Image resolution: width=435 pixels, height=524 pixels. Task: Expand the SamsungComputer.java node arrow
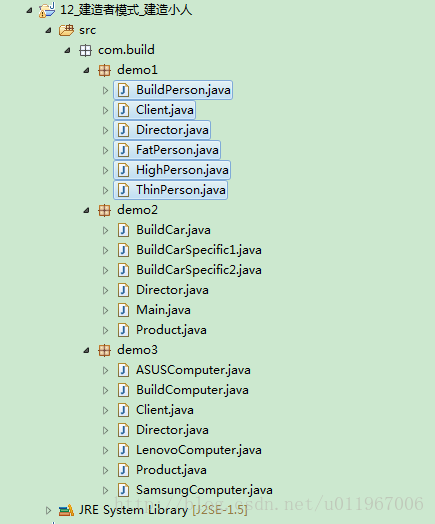tap(106, 491)
